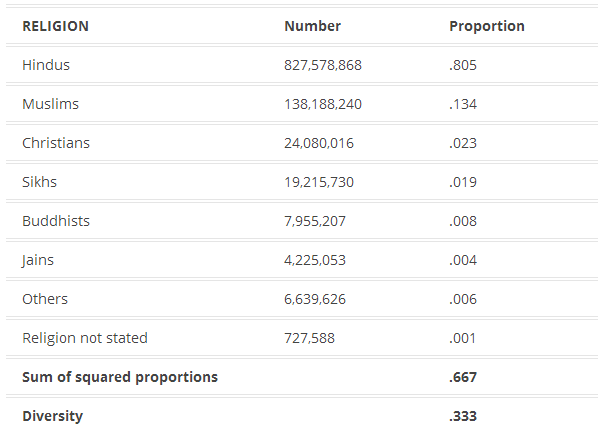Select the Buddhists row label

click(x=55, y=221)
